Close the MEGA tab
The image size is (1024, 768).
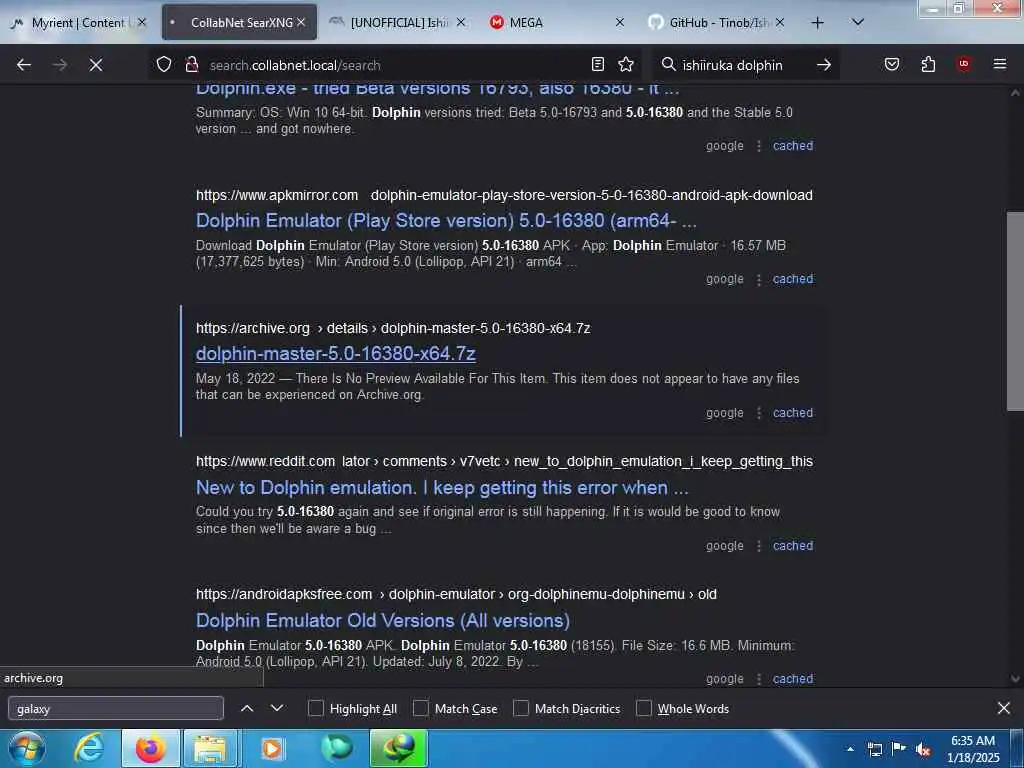[x=620, y=22]
